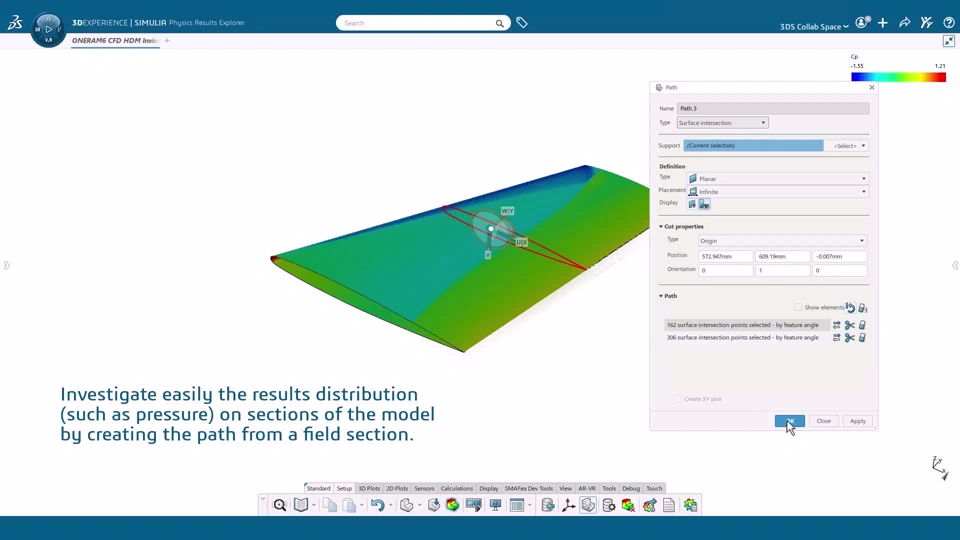960x540 pixels.
Task: Switch to the Calculations tab
Action: point(457,489)
